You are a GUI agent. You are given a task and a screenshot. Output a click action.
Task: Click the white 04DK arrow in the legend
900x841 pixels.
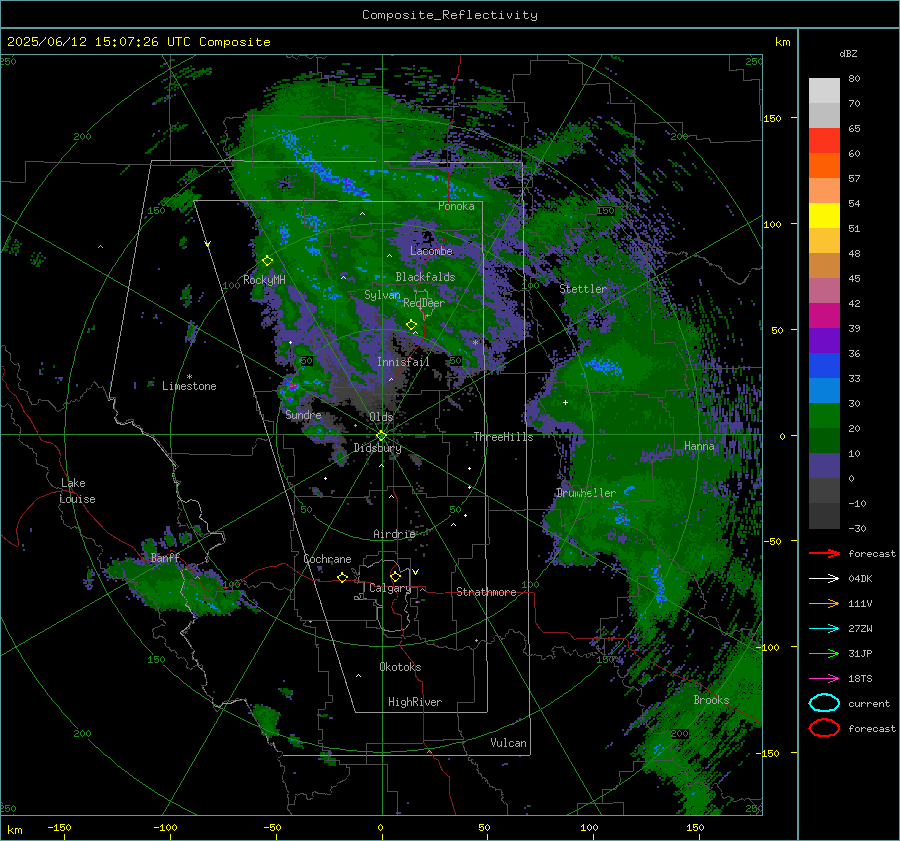(824, 579)
